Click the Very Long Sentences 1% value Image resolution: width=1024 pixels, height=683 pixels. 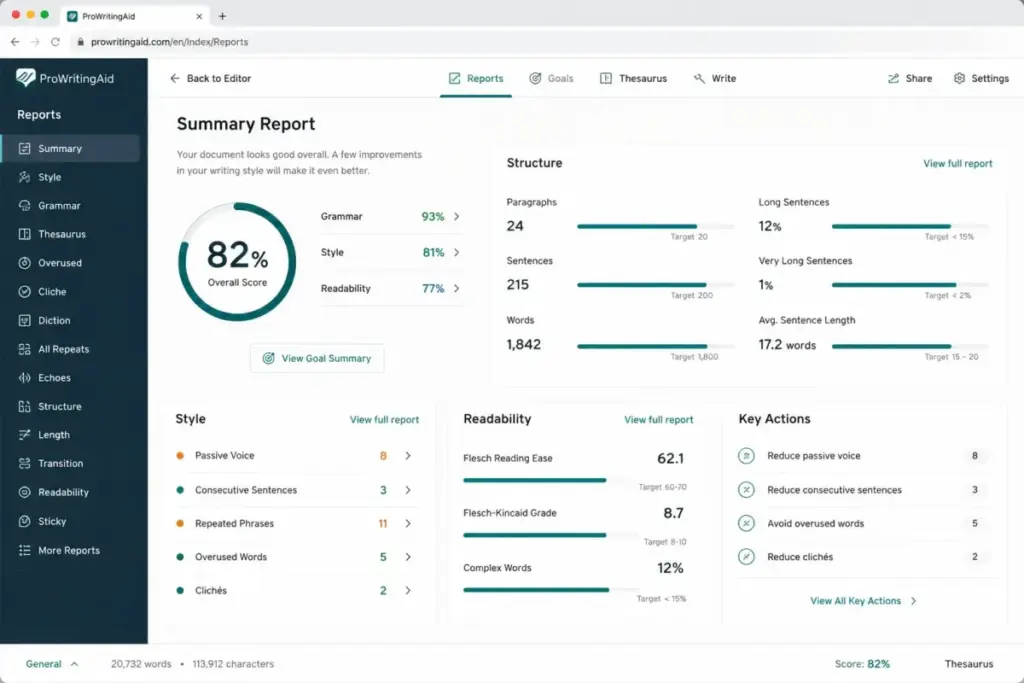pyautogui.click(x=765, y=285)
